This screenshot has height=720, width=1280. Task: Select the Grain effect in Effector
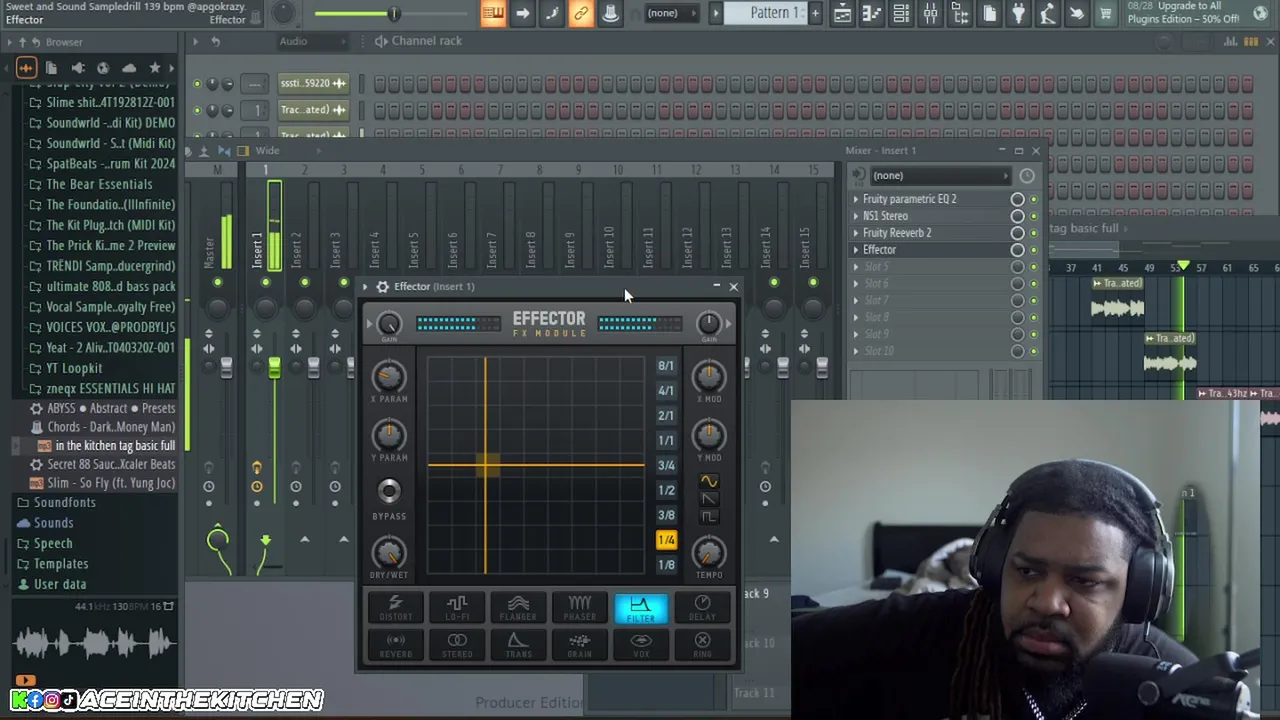[580, 645]
